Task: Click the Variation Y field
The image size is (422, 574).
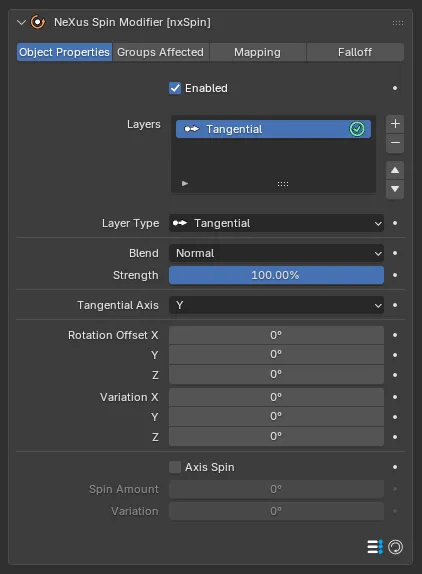Action: click(276, 417)
